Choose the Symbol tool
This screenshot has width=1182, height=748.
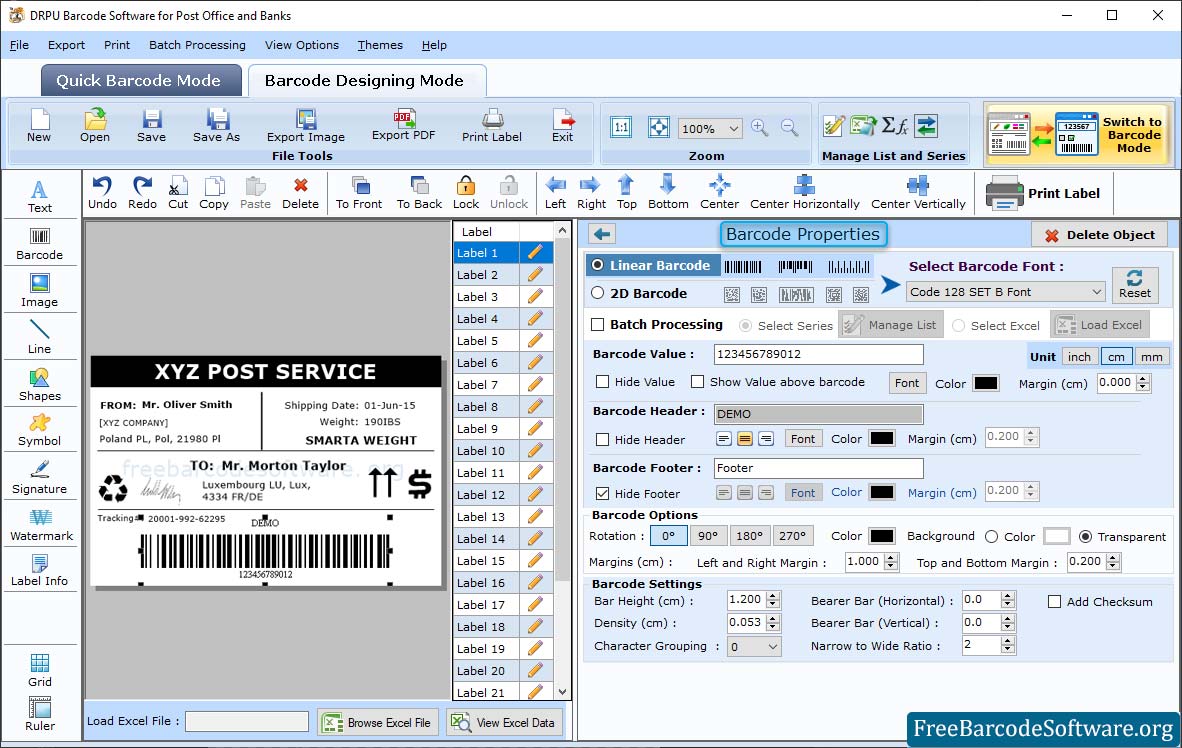point(40,431)
